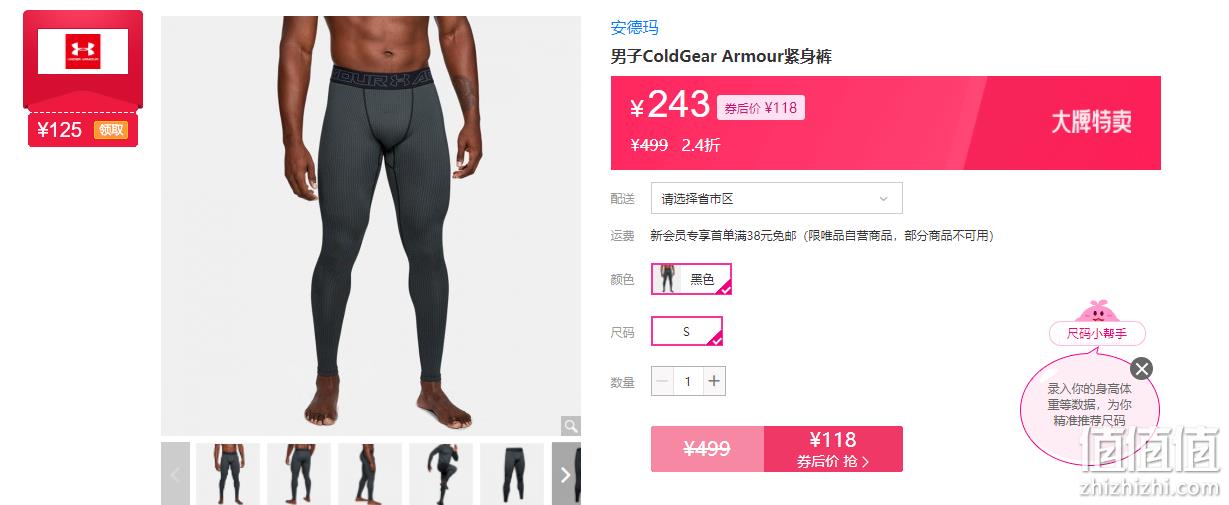Click the previous thumbnails arrow

point(175,474)
